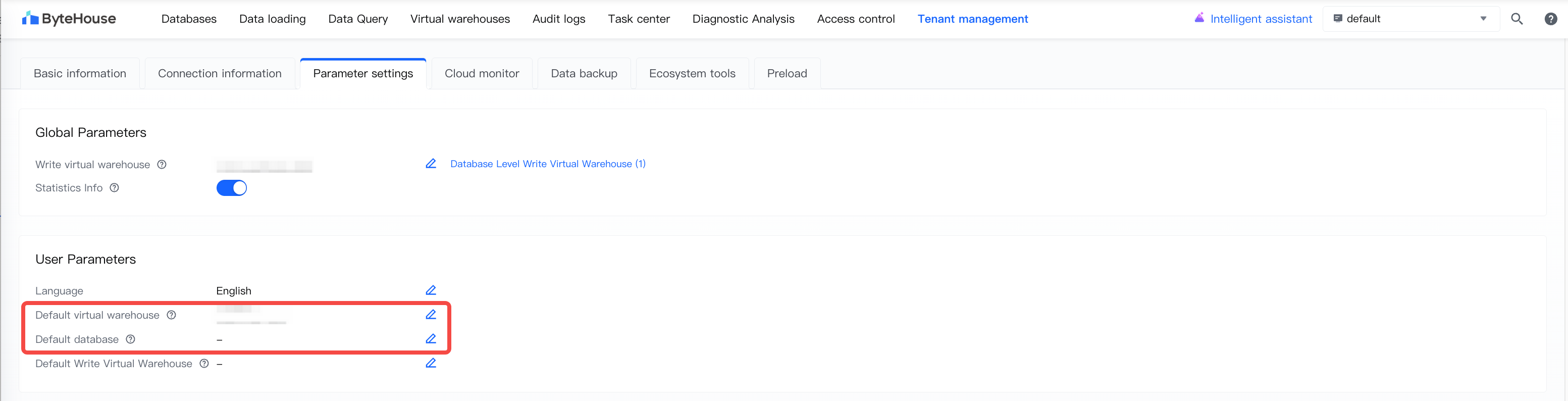Show help tooltip for Write virtual warehouse
This screenshot has height=401, width=1568.
pyautogui.click(x=162, y=164)
